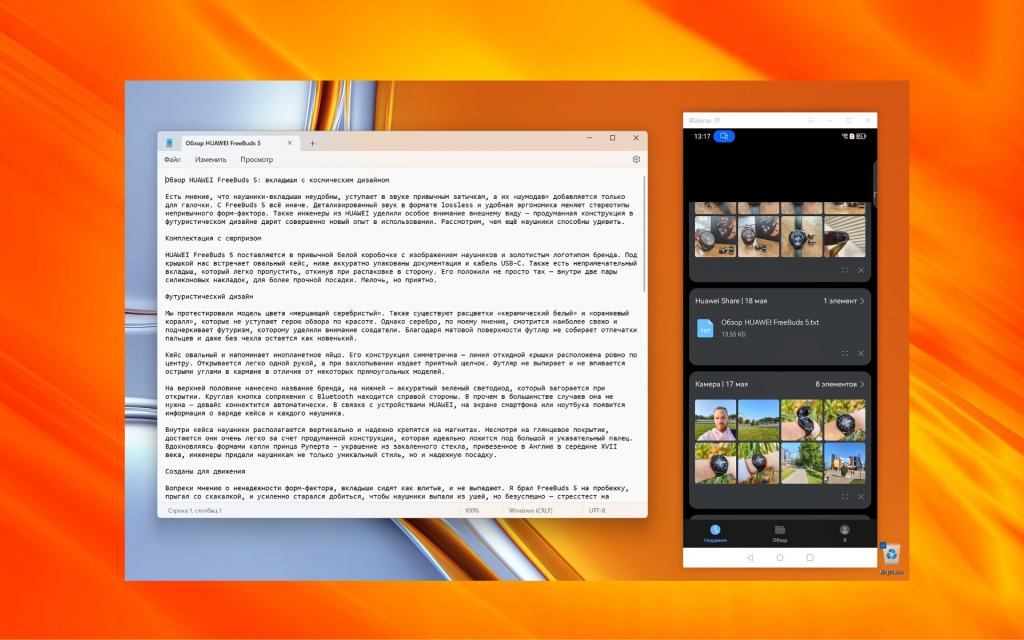Click the Строка 1, столбец 1 status entry

195,511
